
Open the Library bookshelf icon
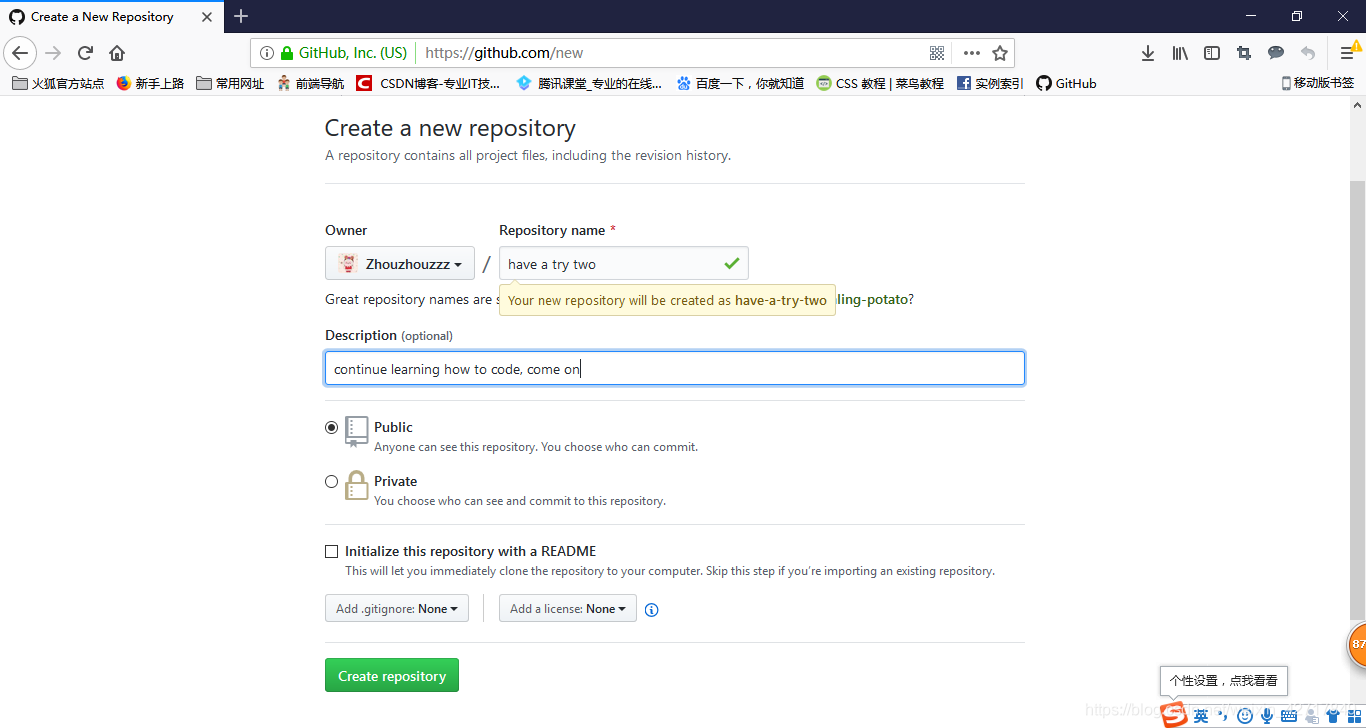[x=1180, y=53]
